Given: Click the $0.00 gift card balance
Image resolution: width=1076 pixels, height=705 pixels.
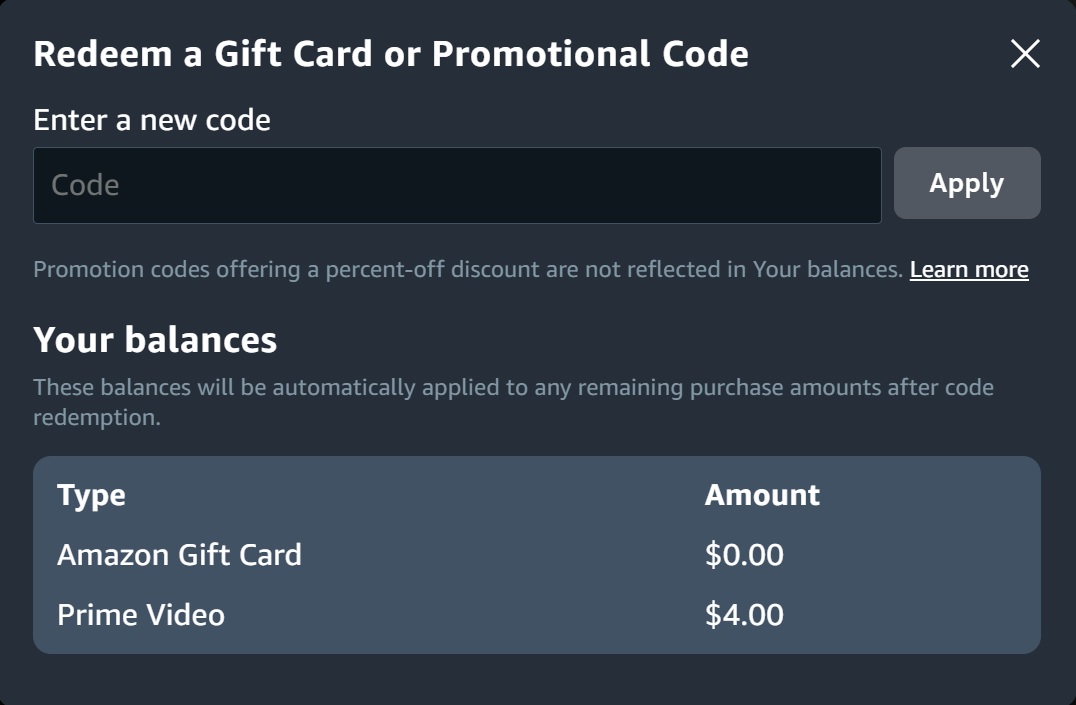Looking at the screenshot, I should (x=744, y=555).
